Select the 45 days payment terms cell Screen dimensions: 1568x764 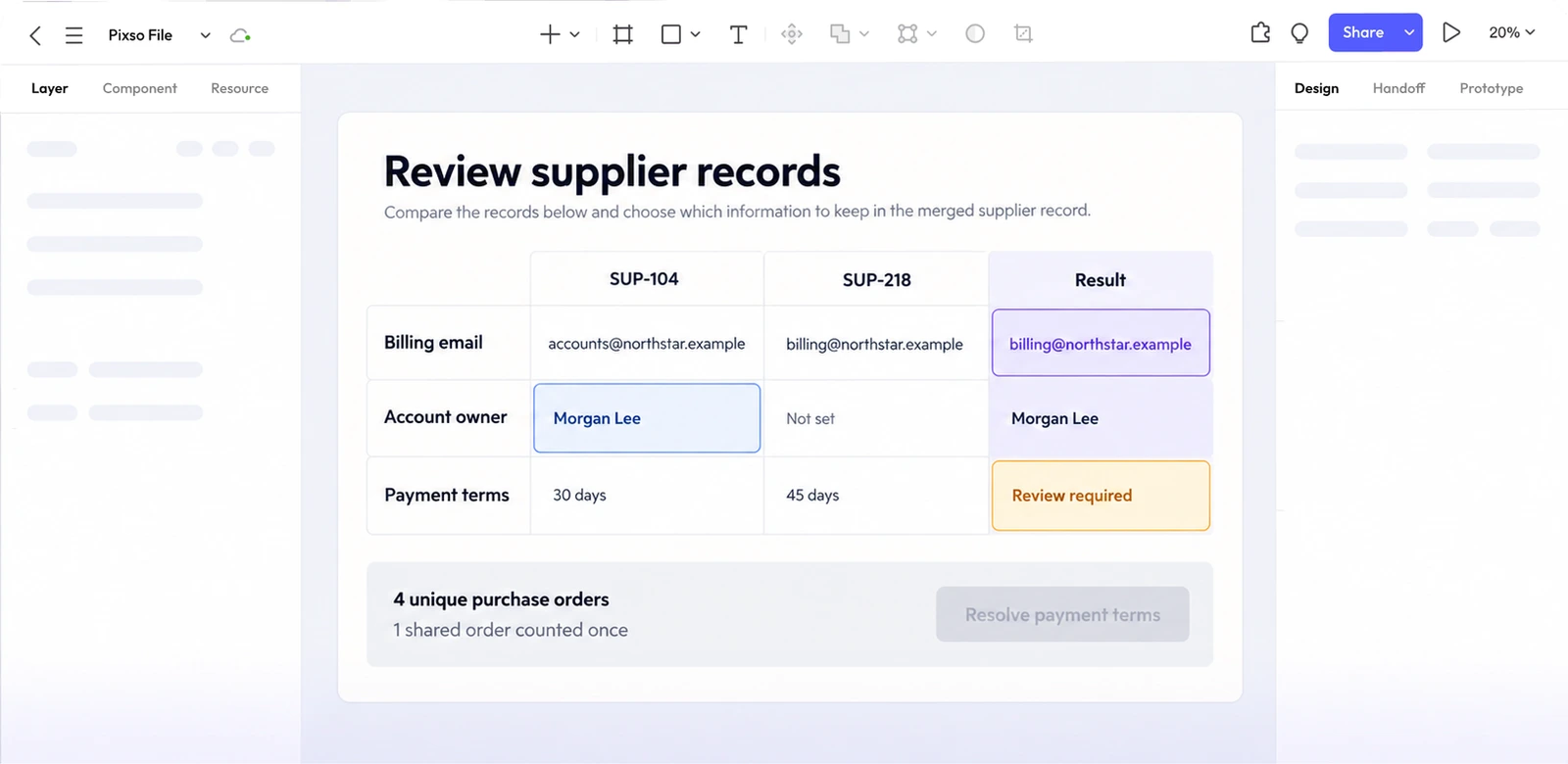pos(876,496)
